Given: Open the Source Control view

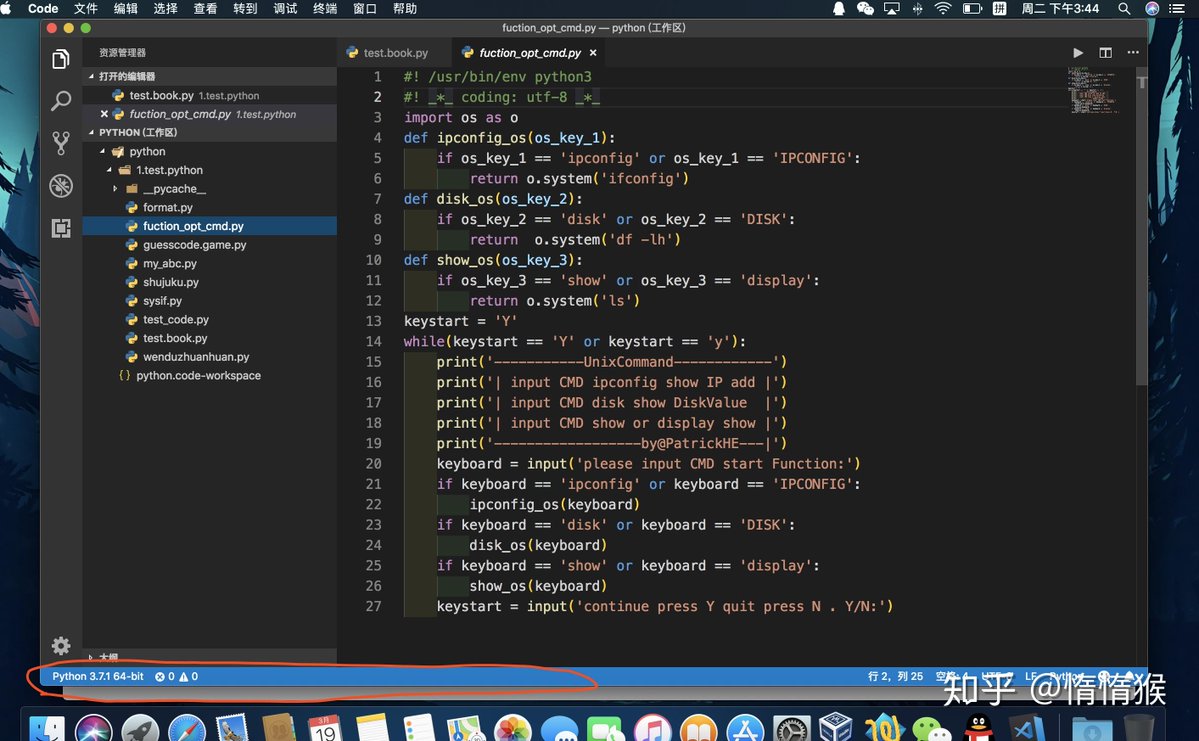Looking at the screenshot, I should click(60, 143).
